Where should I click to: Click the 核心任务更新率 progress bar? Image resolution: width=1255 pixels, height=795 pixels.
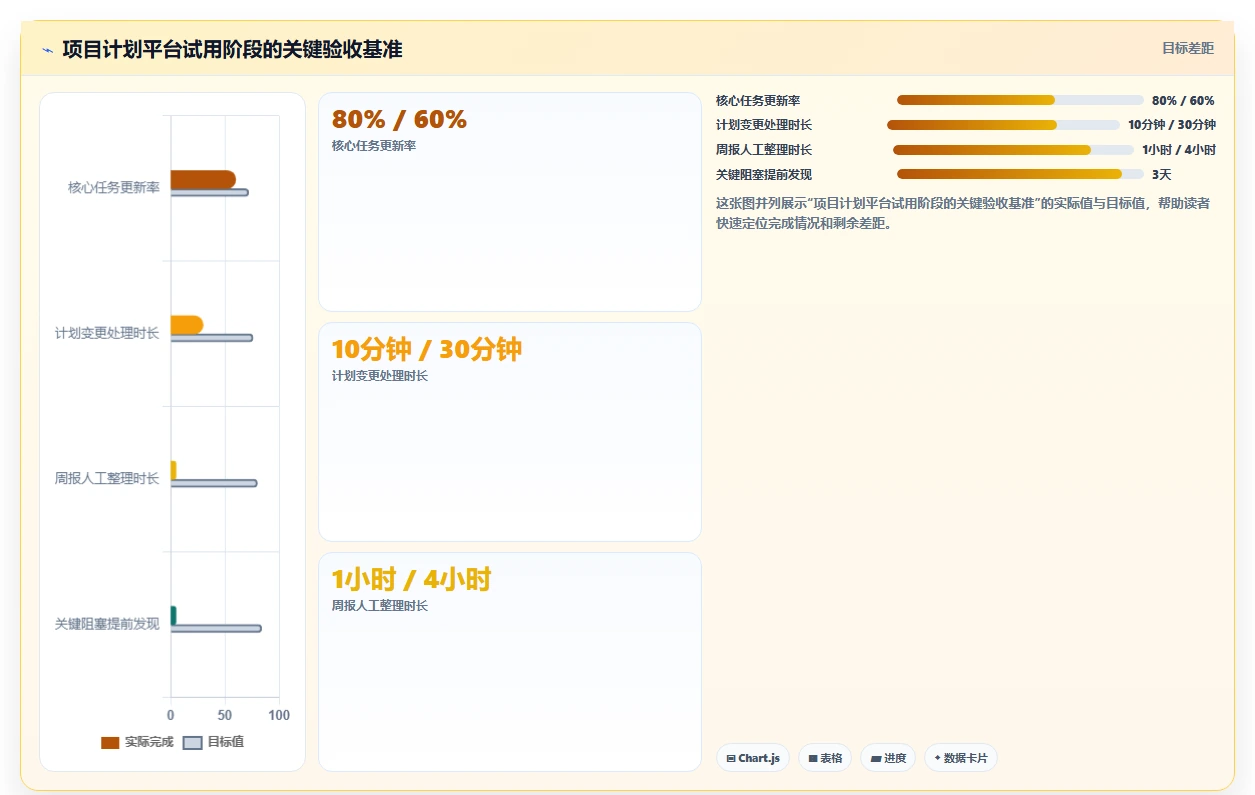(1020, 100)
